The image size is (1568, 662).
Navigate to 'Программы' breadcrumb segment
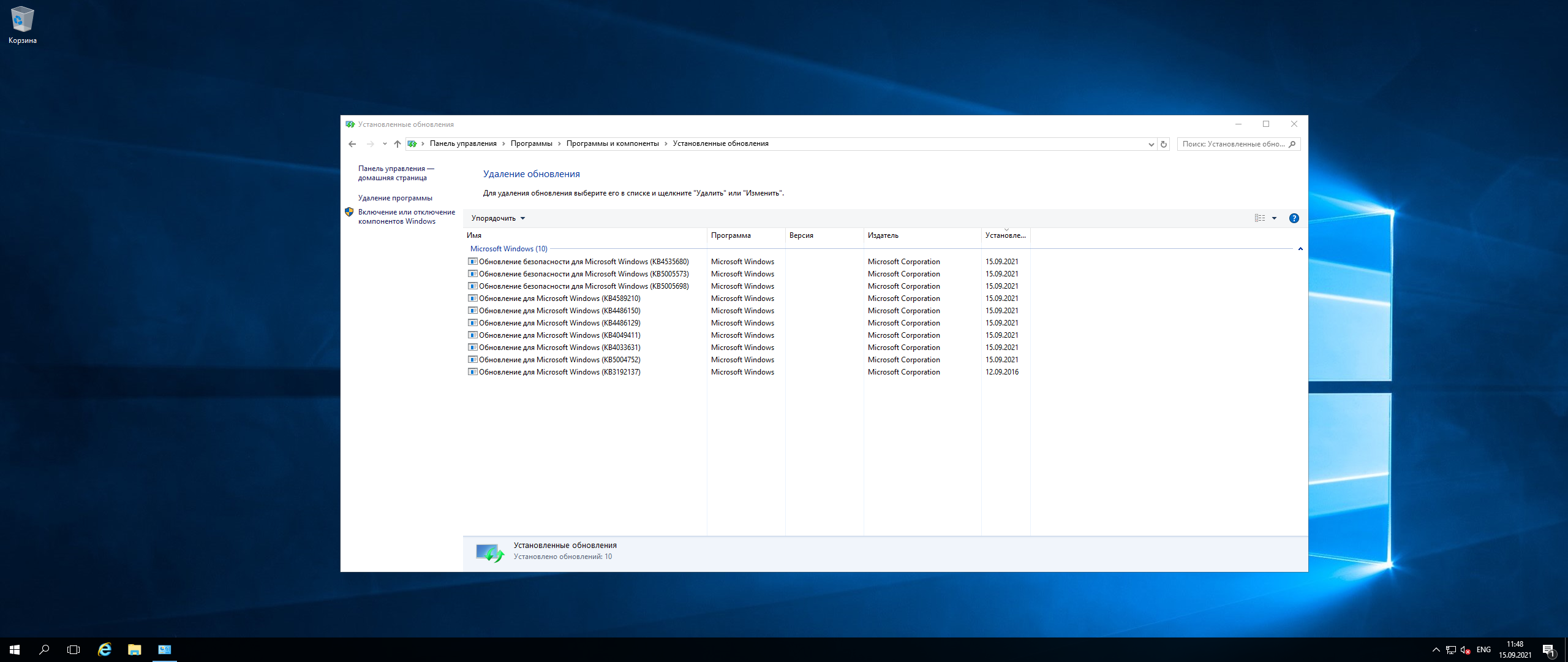(531, 143)
